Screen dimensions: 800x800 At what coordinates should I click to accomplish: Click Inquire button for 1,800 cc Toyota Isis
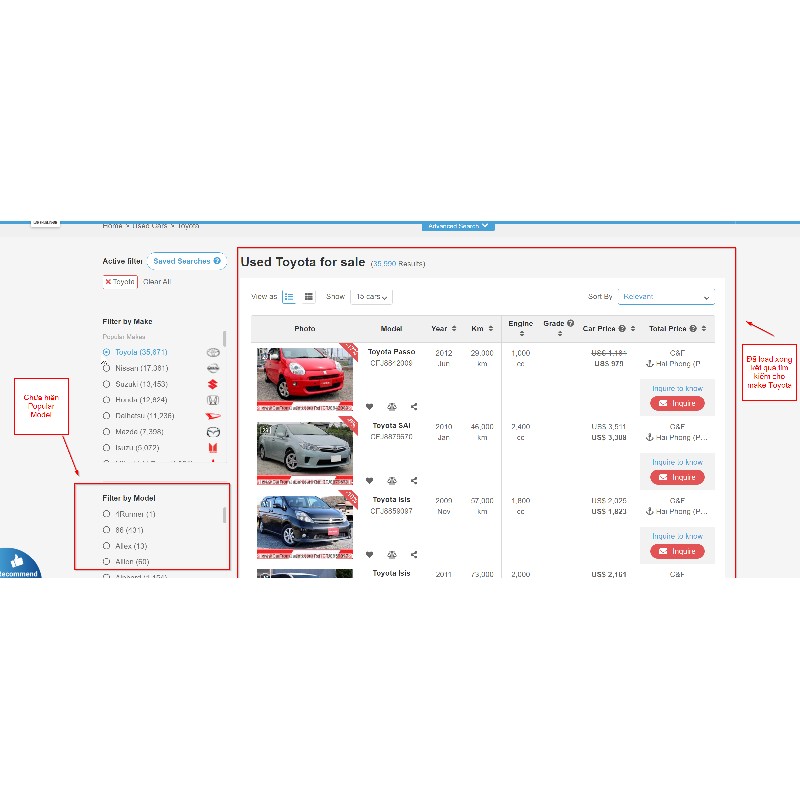677,552
